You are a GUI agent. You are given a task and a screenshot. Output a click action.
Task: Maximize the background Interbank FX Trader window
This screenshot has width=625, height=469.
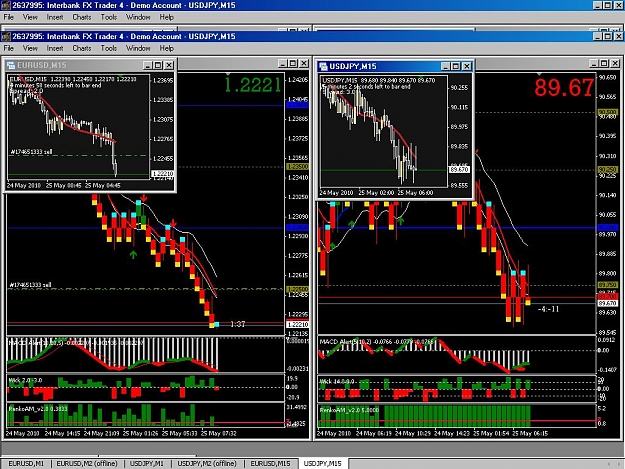click(x=607, y=5)
